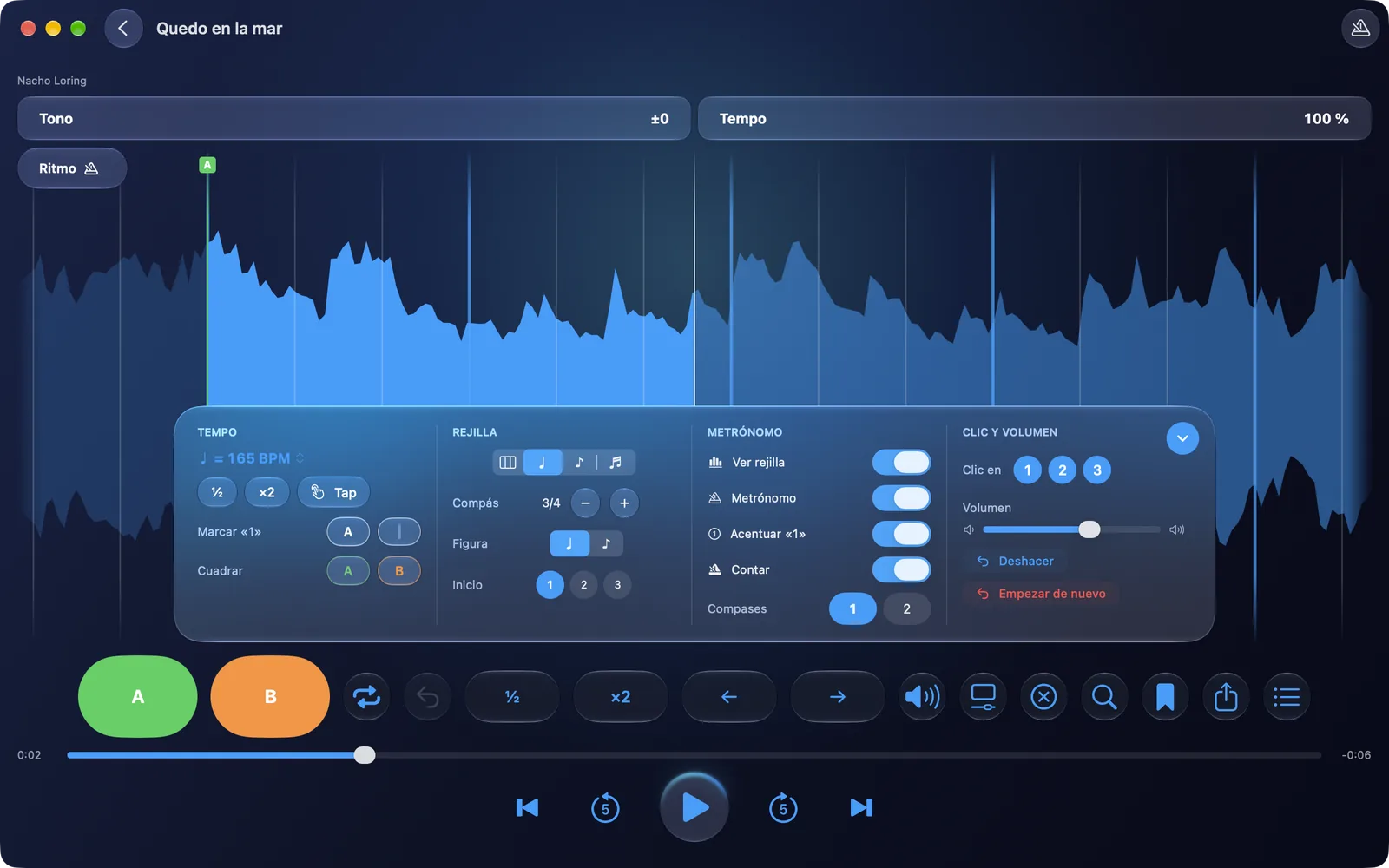This screenshot has width=1389, height=868.
Task: Click Empezar de nuevo
Action: coord(1042,594)
